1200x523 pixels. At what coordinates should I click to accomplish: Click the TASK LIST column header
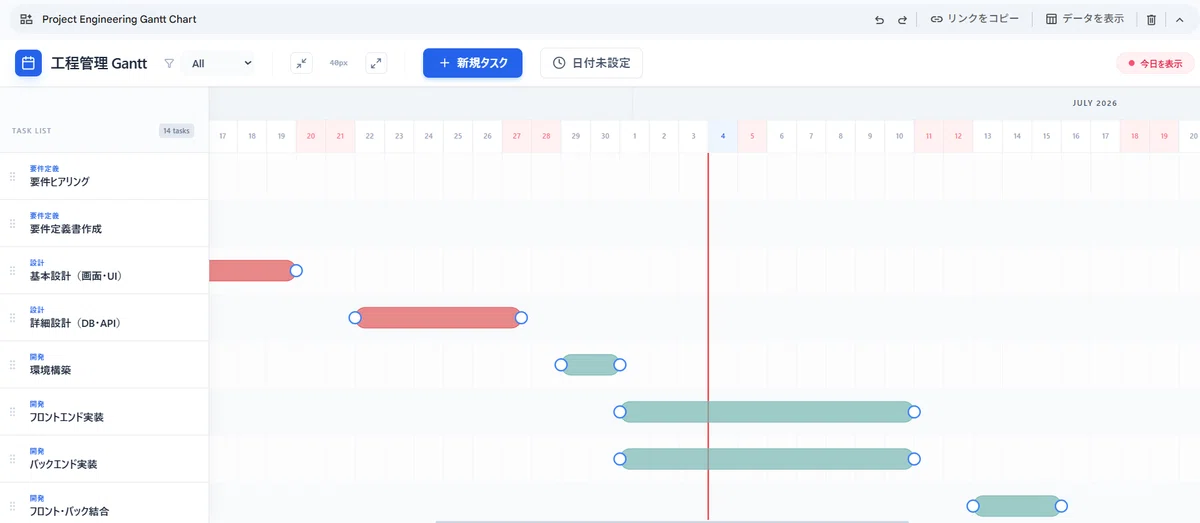(32, 131)
